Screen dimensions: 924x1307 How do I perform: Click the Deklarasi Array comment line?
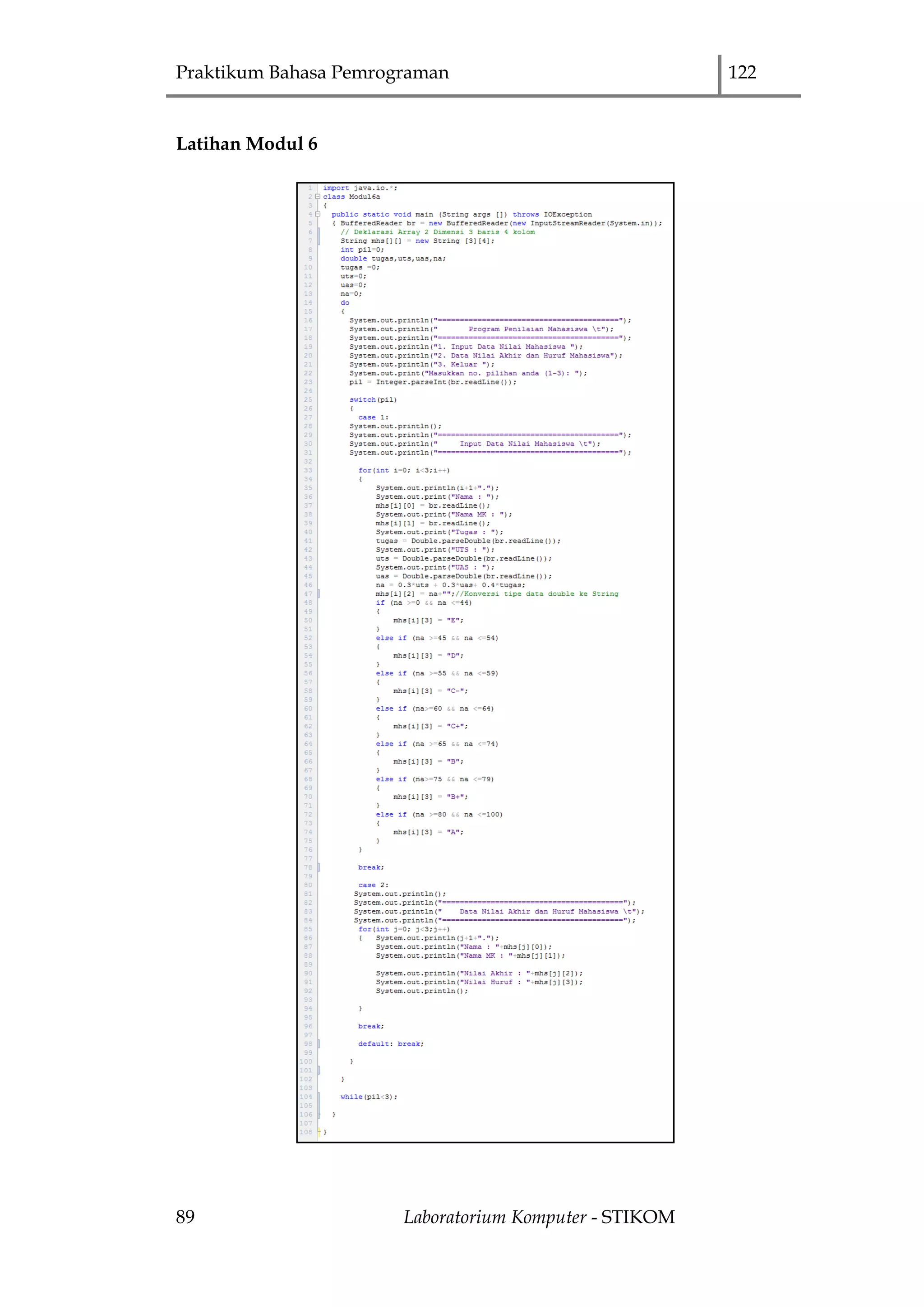[x=437, y=232]
